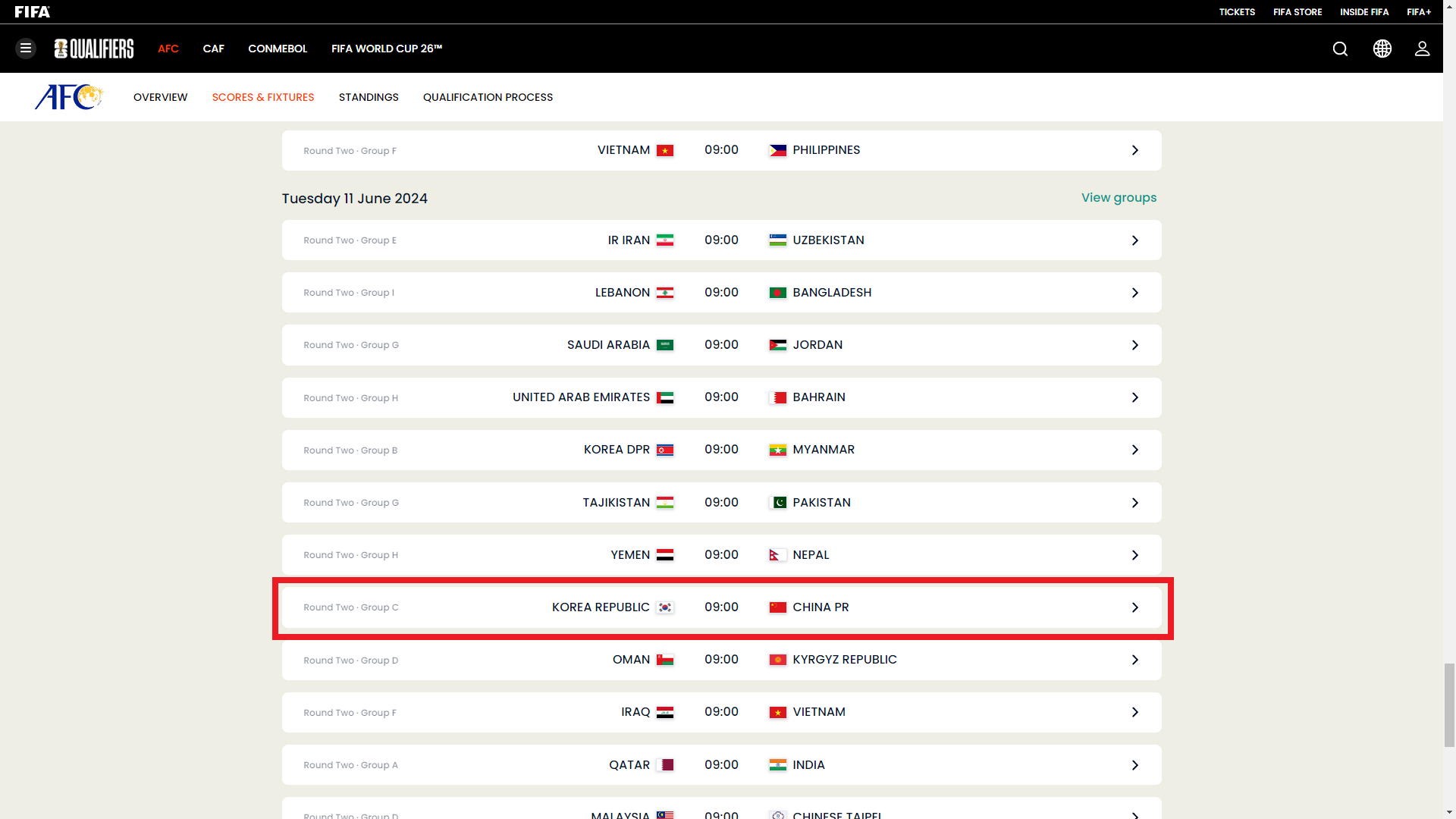Click the Qualifiers trophy logo

[x=94, y=49]
